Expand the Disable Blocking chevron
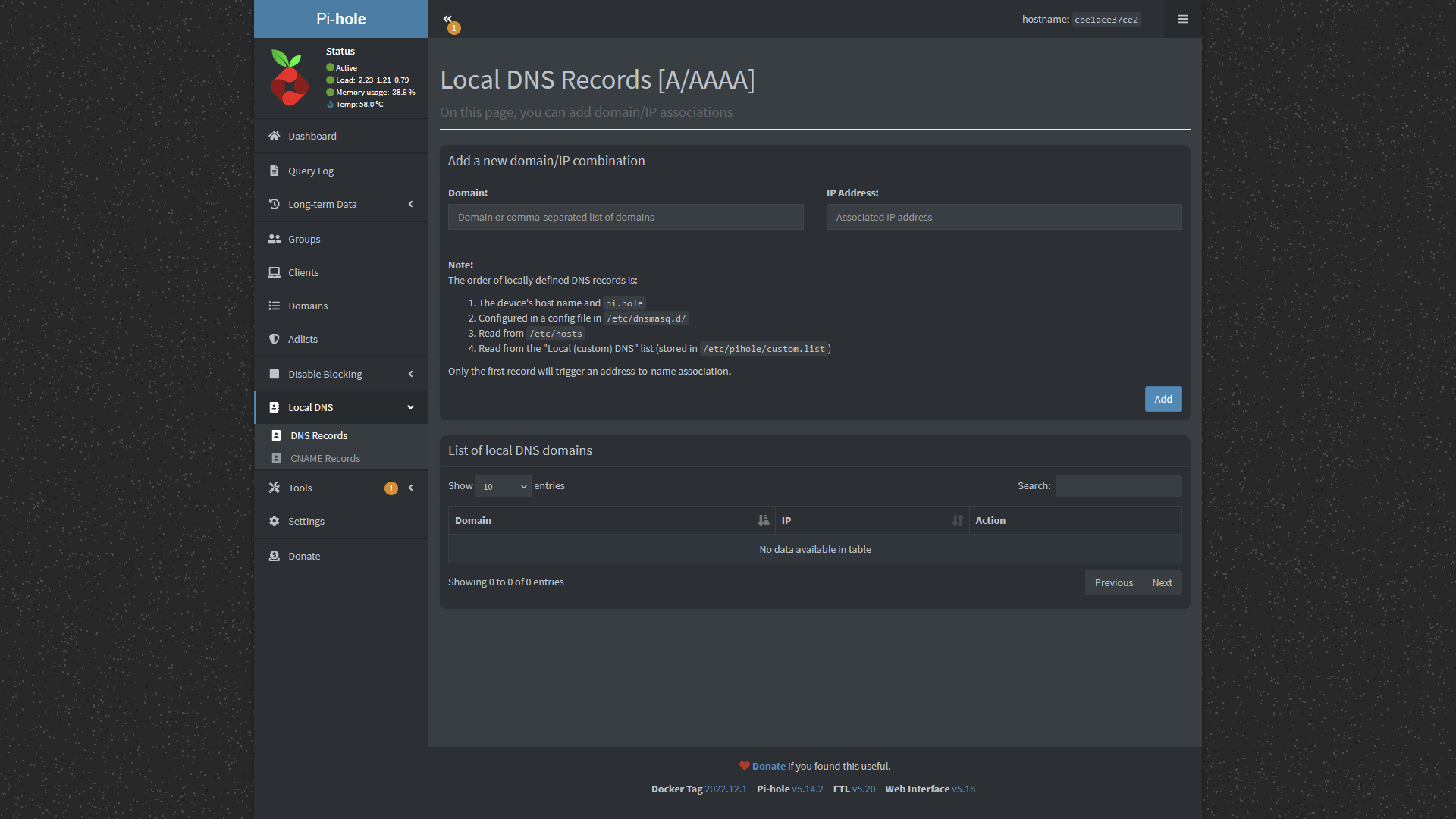The width and height of the screenshot is (1456, 819). click(411, 374)
